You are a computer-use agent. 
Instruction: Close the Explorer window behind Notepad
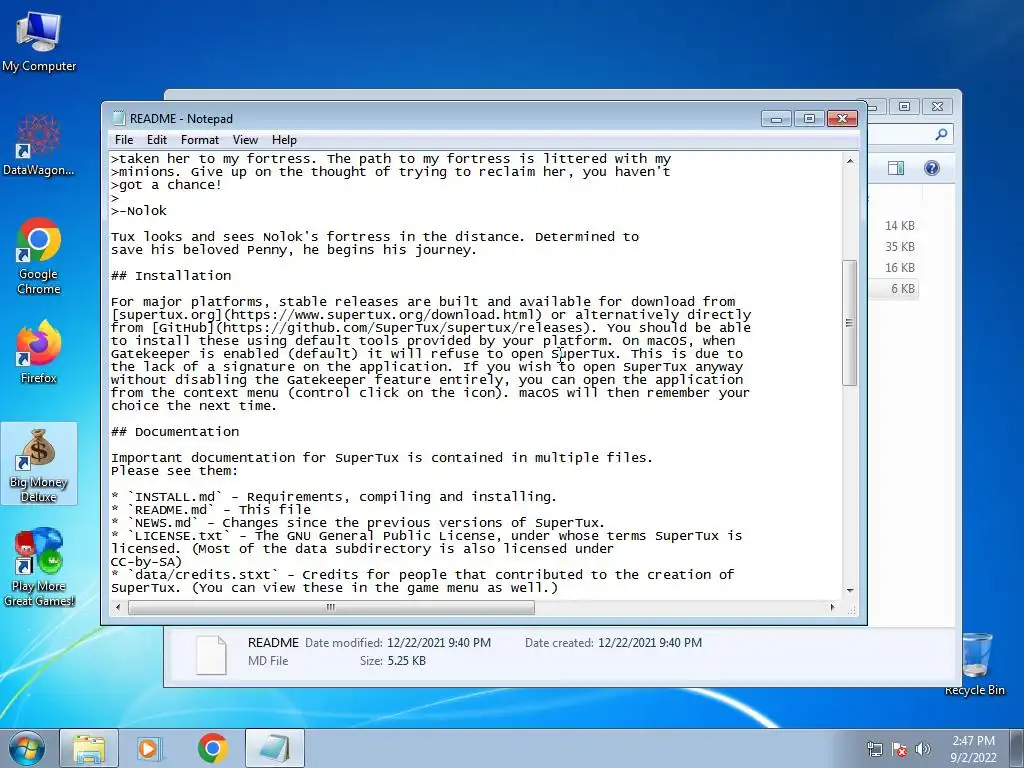click(938, 106)
